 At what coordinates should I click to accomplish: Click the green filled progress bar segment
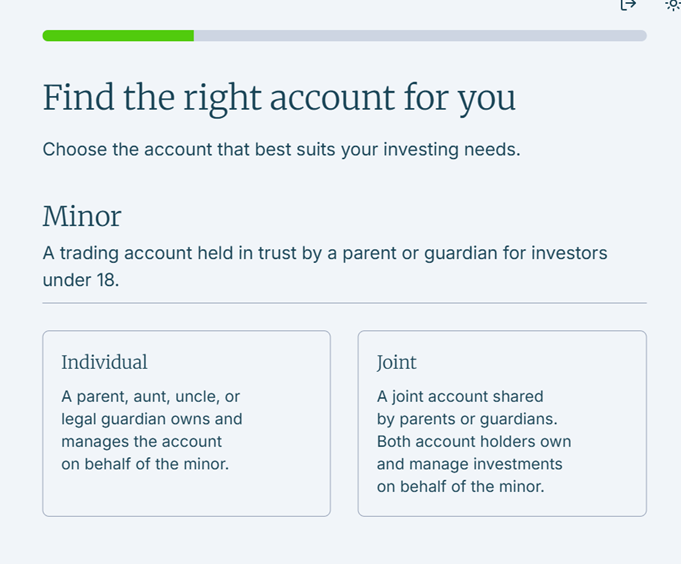[x=118, y=36]
